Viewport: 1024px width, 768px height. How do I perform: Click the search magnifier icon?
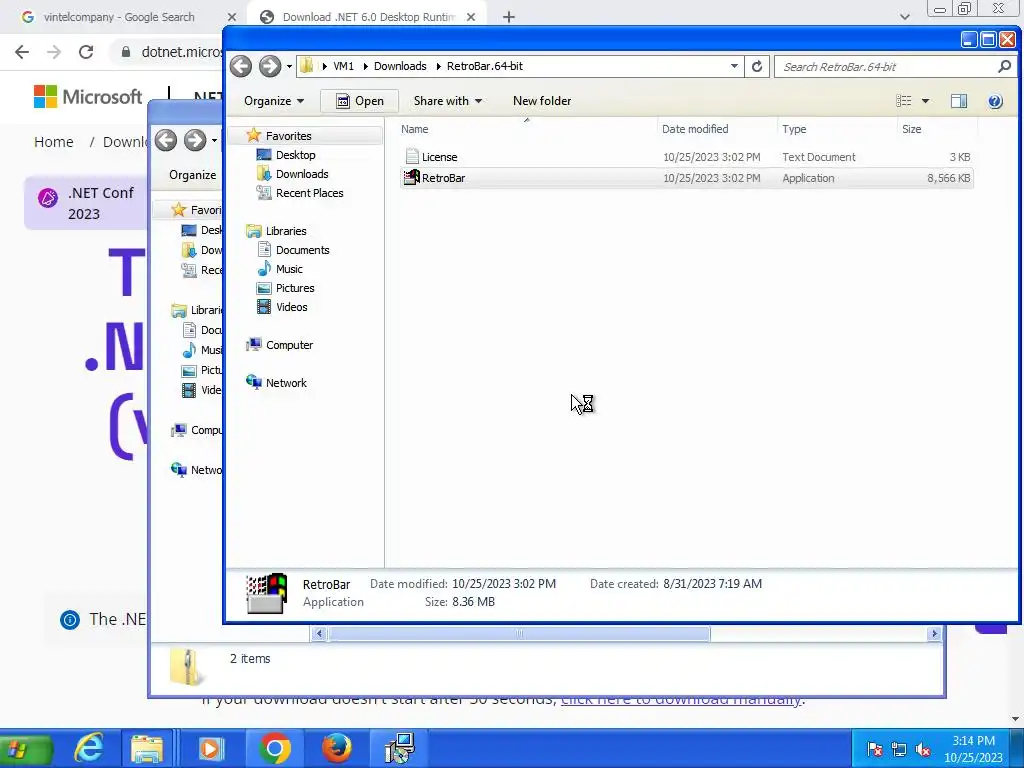coord(1004,66)
